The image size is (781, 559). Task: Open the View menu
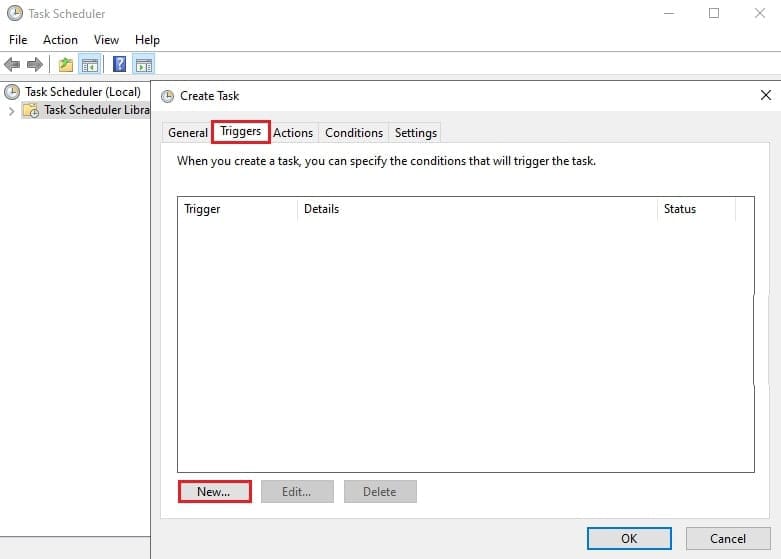(106, 40)
